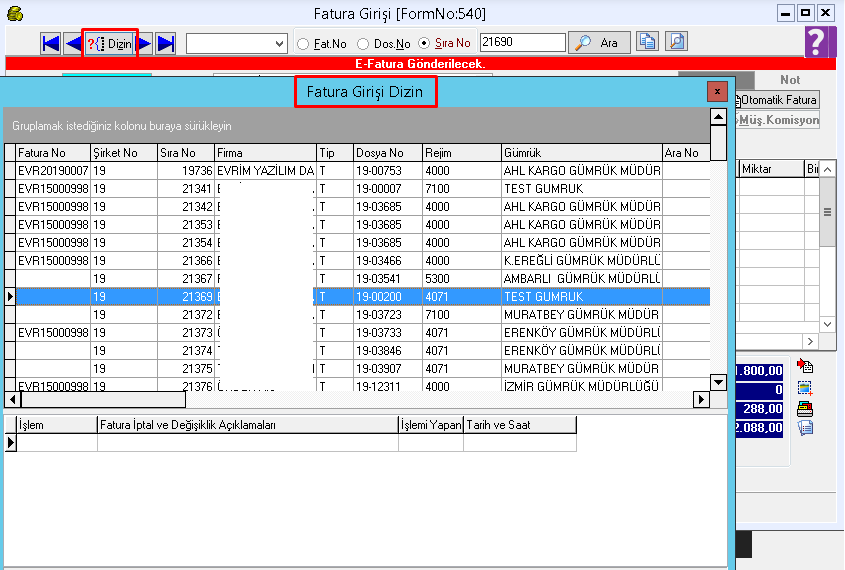845x570 pixels.
Task: Go to previous record arrow
Action: (73, 43)
